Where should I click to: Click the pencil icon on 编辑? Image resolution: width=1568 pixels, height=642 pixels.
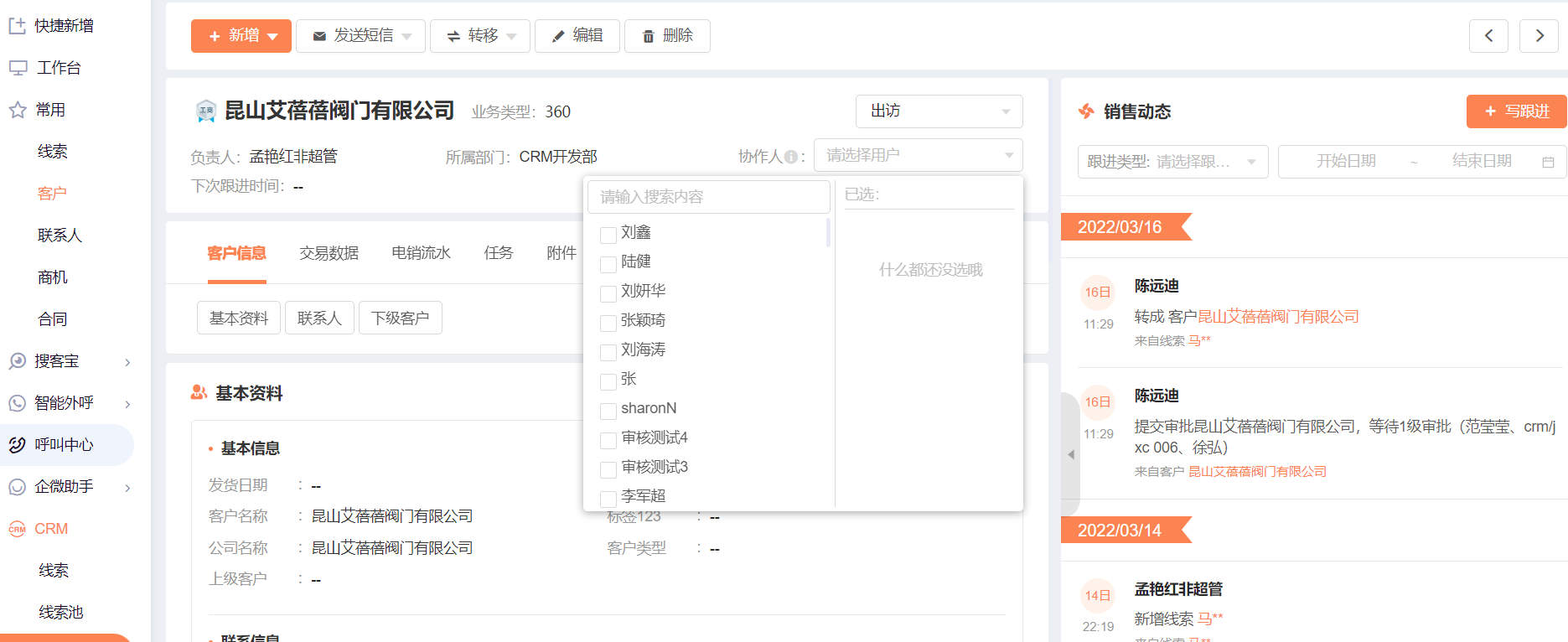pos(558,36)
